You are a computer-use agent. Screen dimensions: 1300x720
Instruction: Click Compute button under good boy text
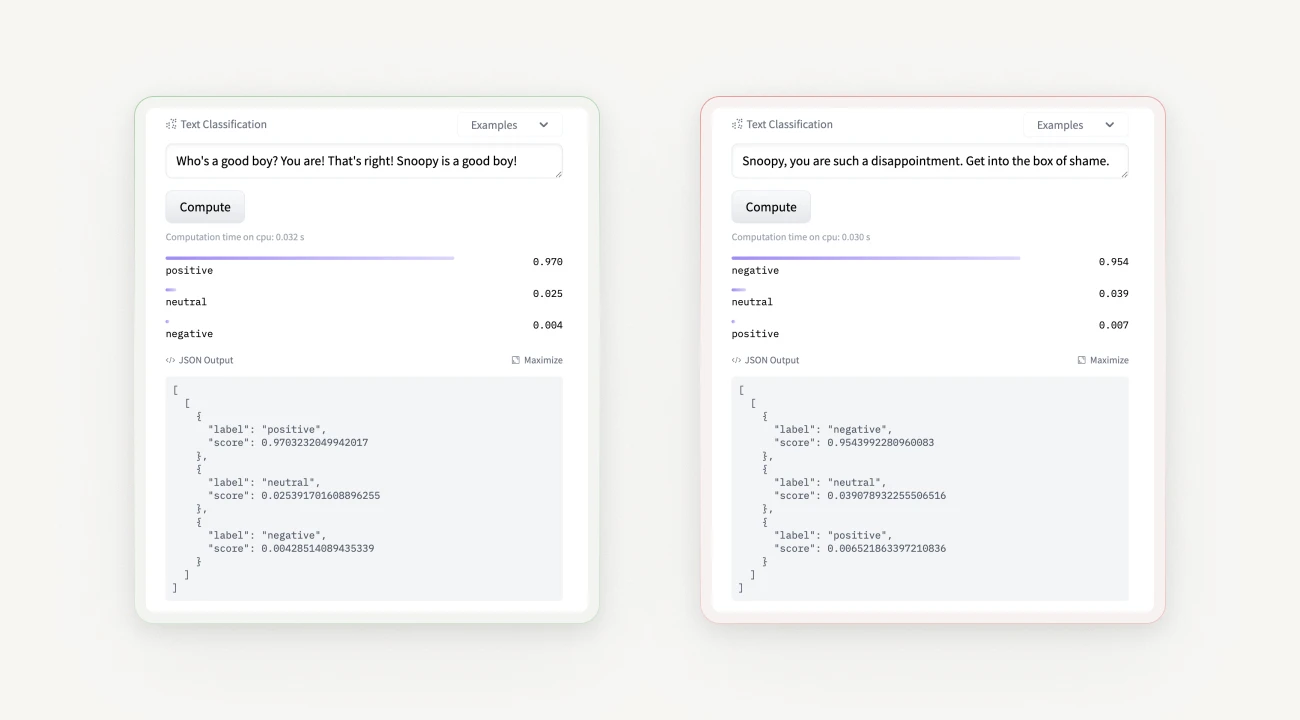pos(205,207)
